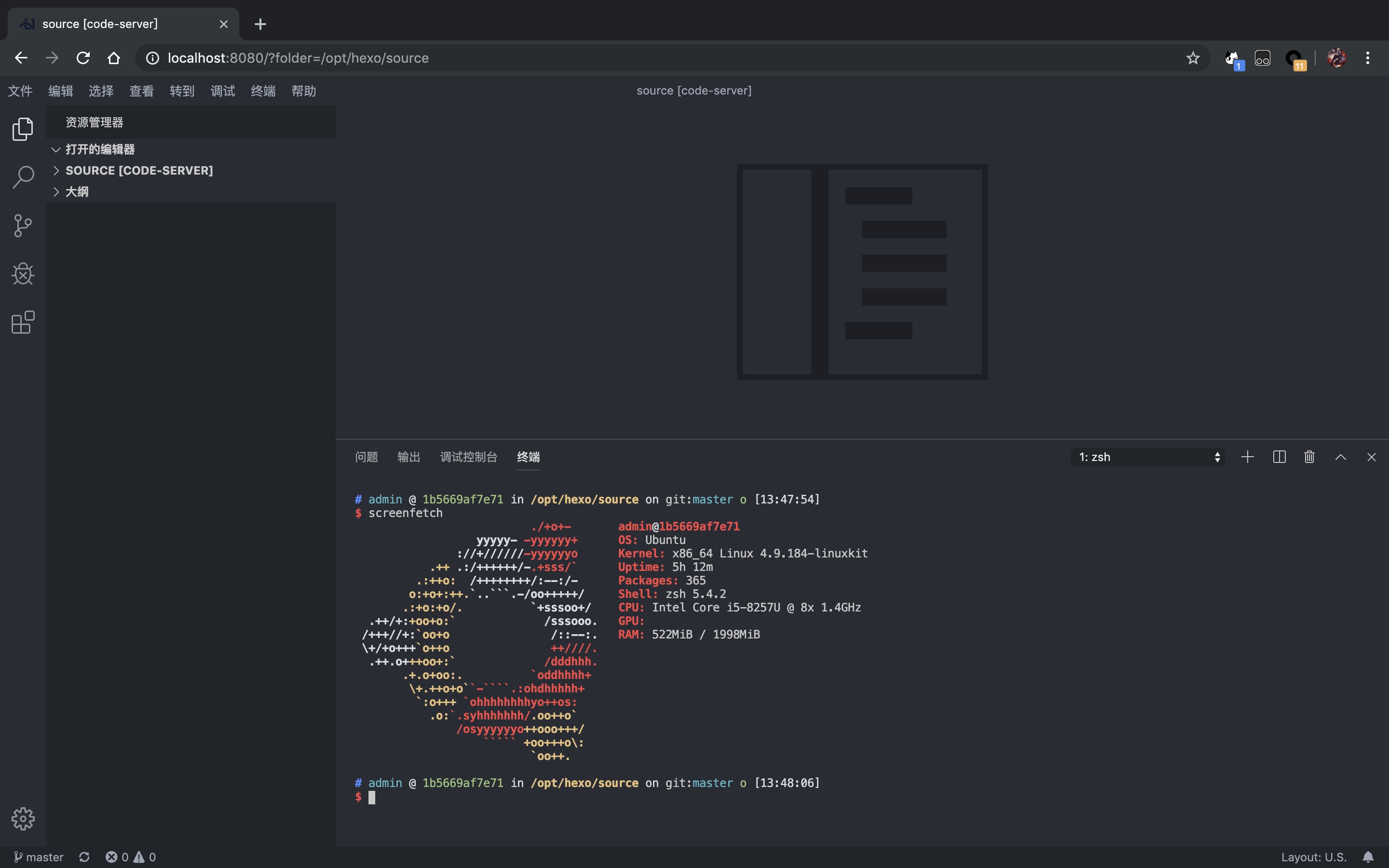Open the 终端 menu in menu bar
This screenshot has height=868, width=1389.
coord(263,91)
